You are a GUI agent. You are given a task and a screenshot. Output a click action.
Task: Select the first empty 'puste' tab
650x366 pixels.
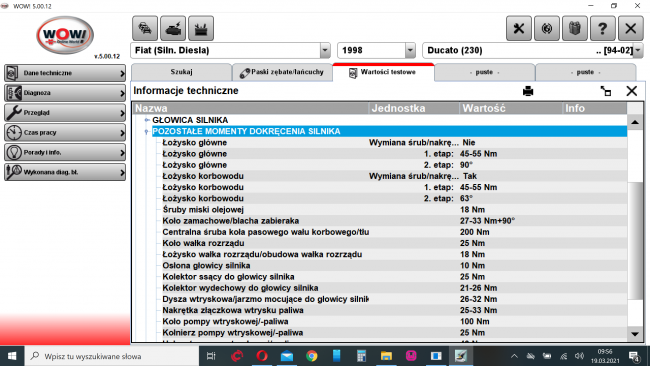coord(484,72)
